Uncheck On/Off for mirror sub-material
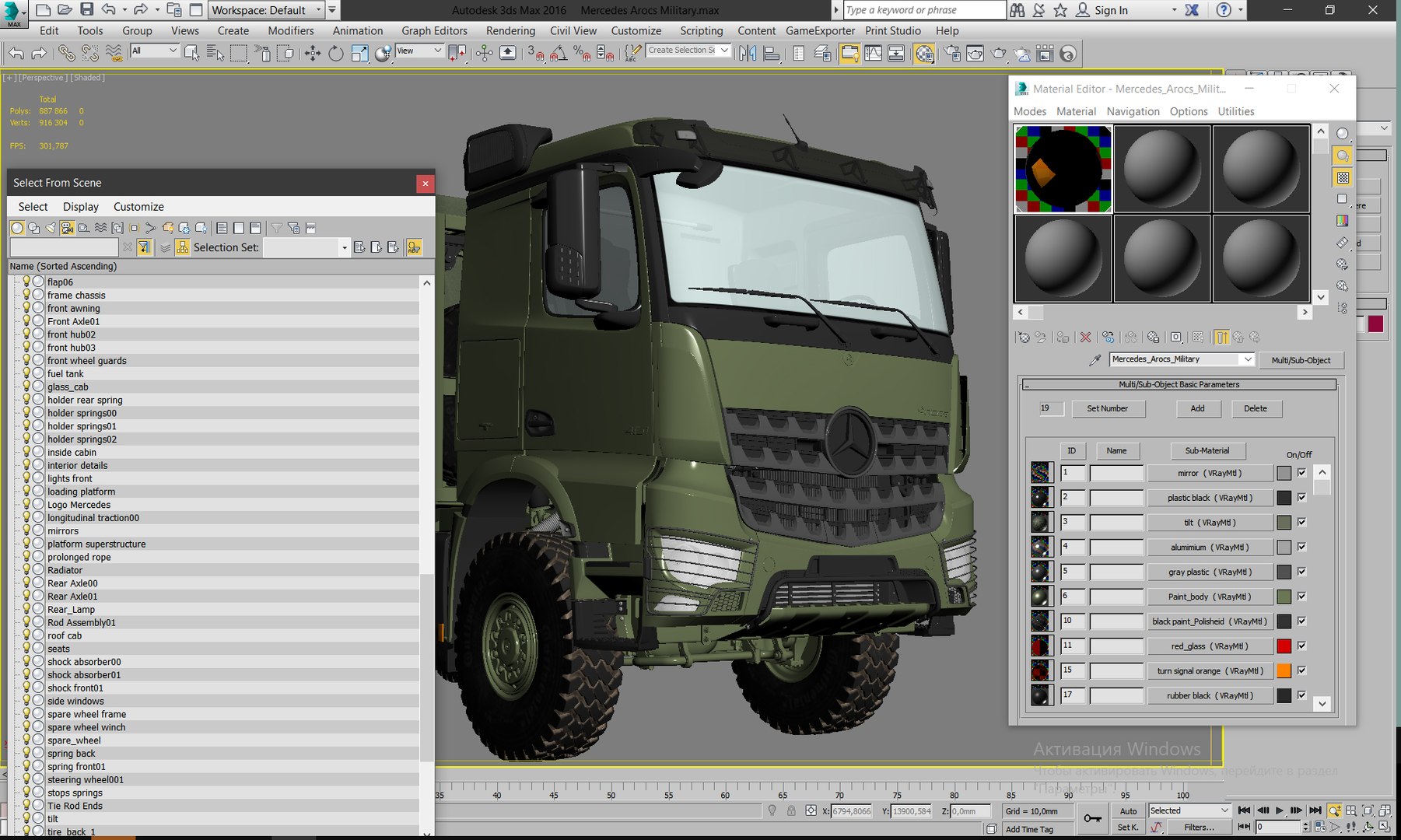Image resolution: width=1401 pixels, height=840 pixels. click(1301, 472)
